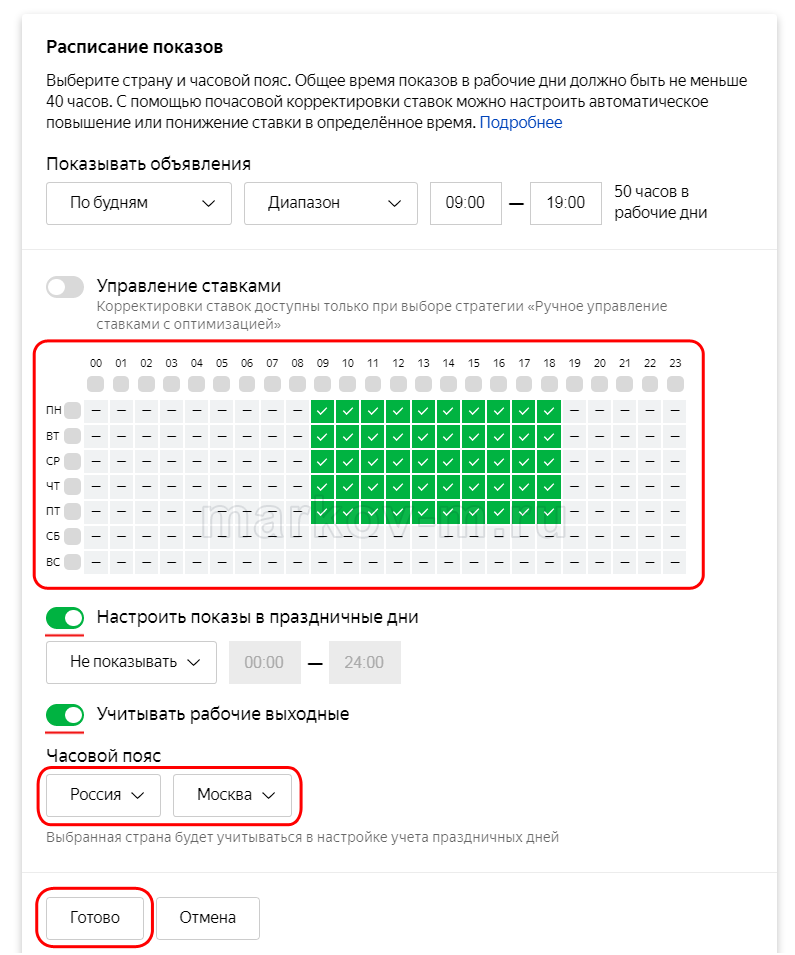Viewport: 795px width, 955px height.
Task: Toggle the hour 19 column checkbox
Action: click(x=574, y=384)
